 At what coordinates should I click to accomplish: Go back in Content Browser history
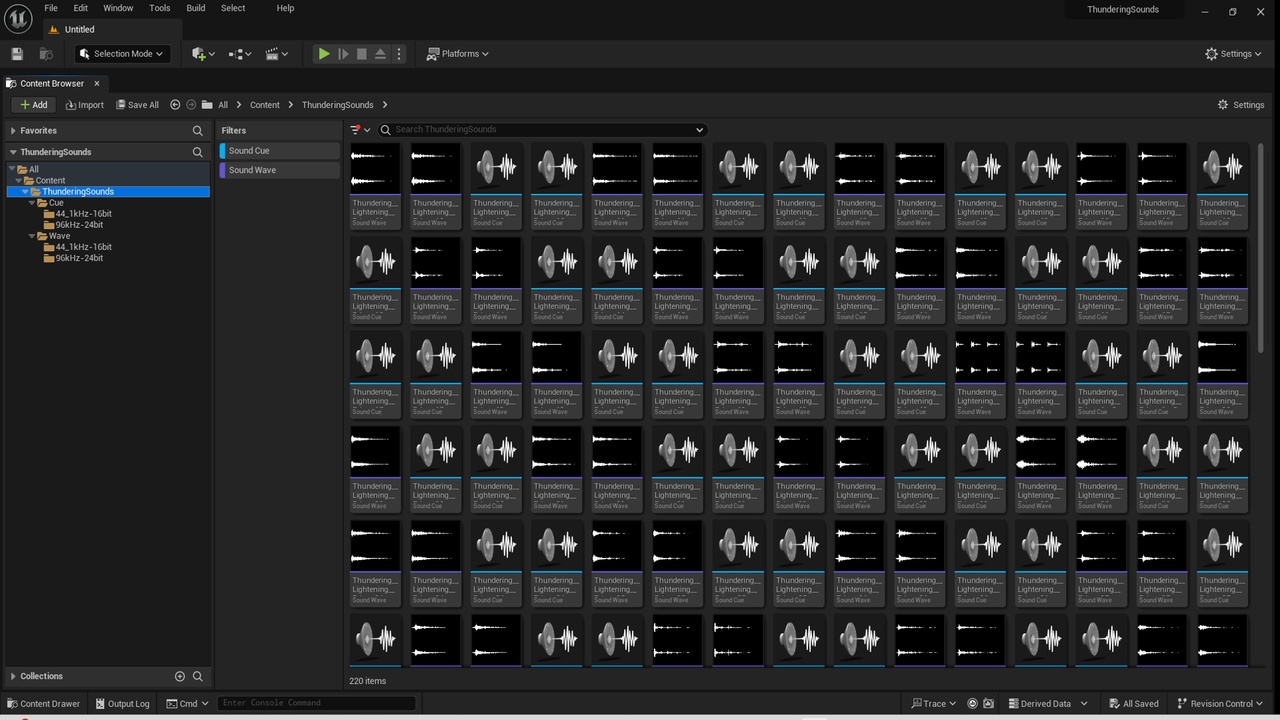click(x=175, y=105)
